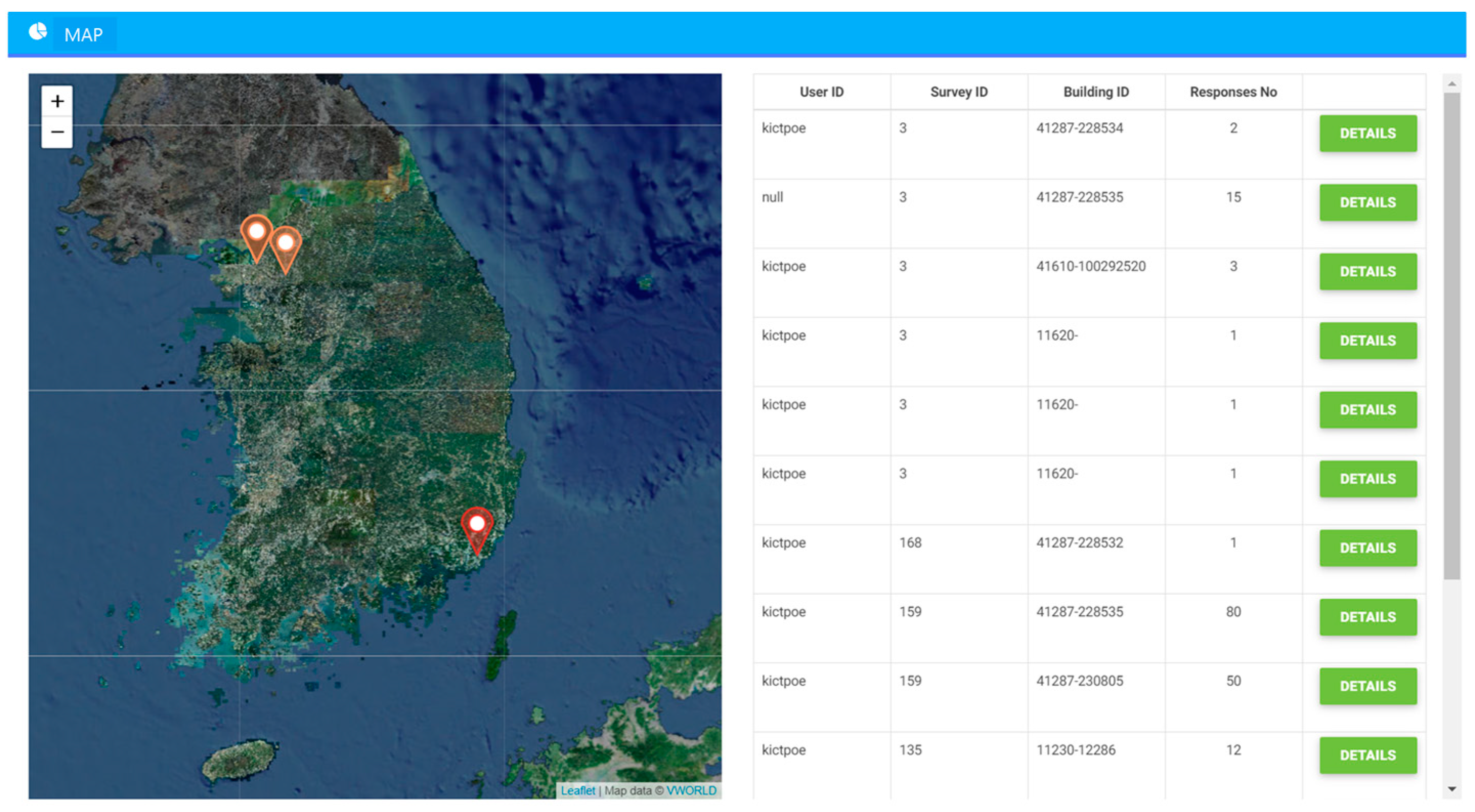Open the Leaflet attribution link
Image resolution: width=1475 pixels, height=812 pixels.
(x=577, y=790)
